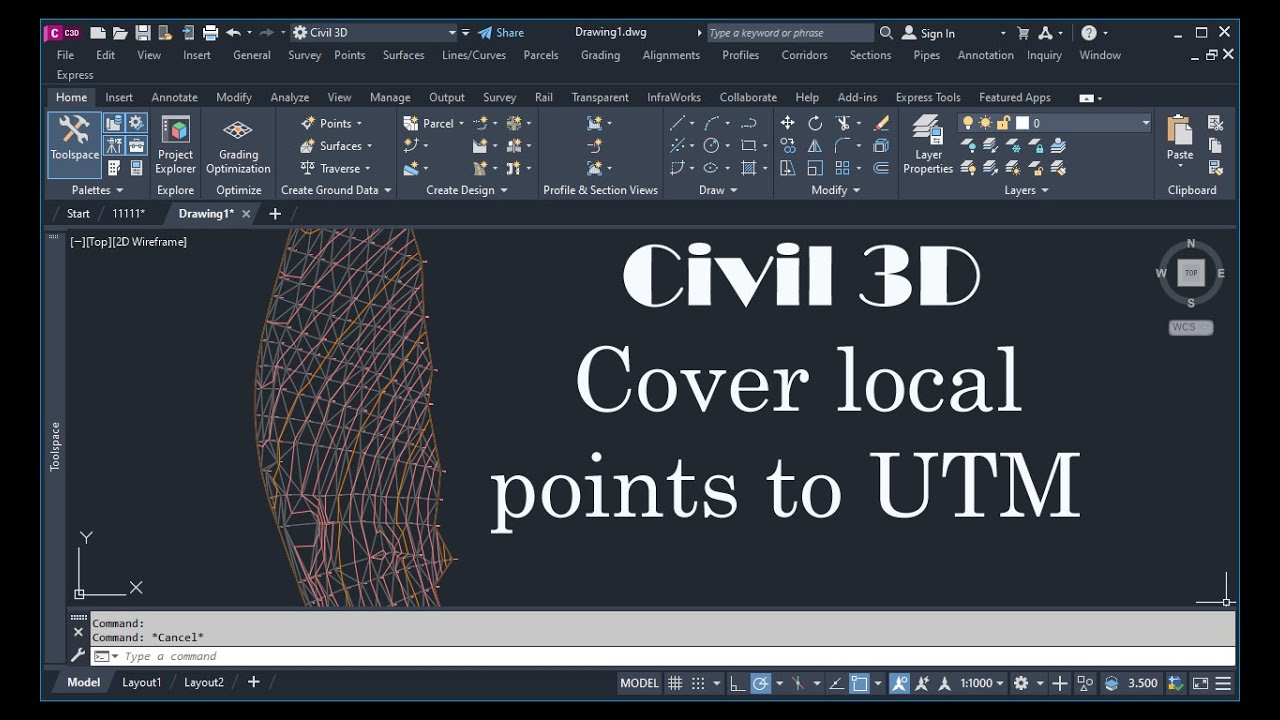Click the [2D Wireframe] visual style label
Screen dimensions: 1280x720
(x=149, y=242)
